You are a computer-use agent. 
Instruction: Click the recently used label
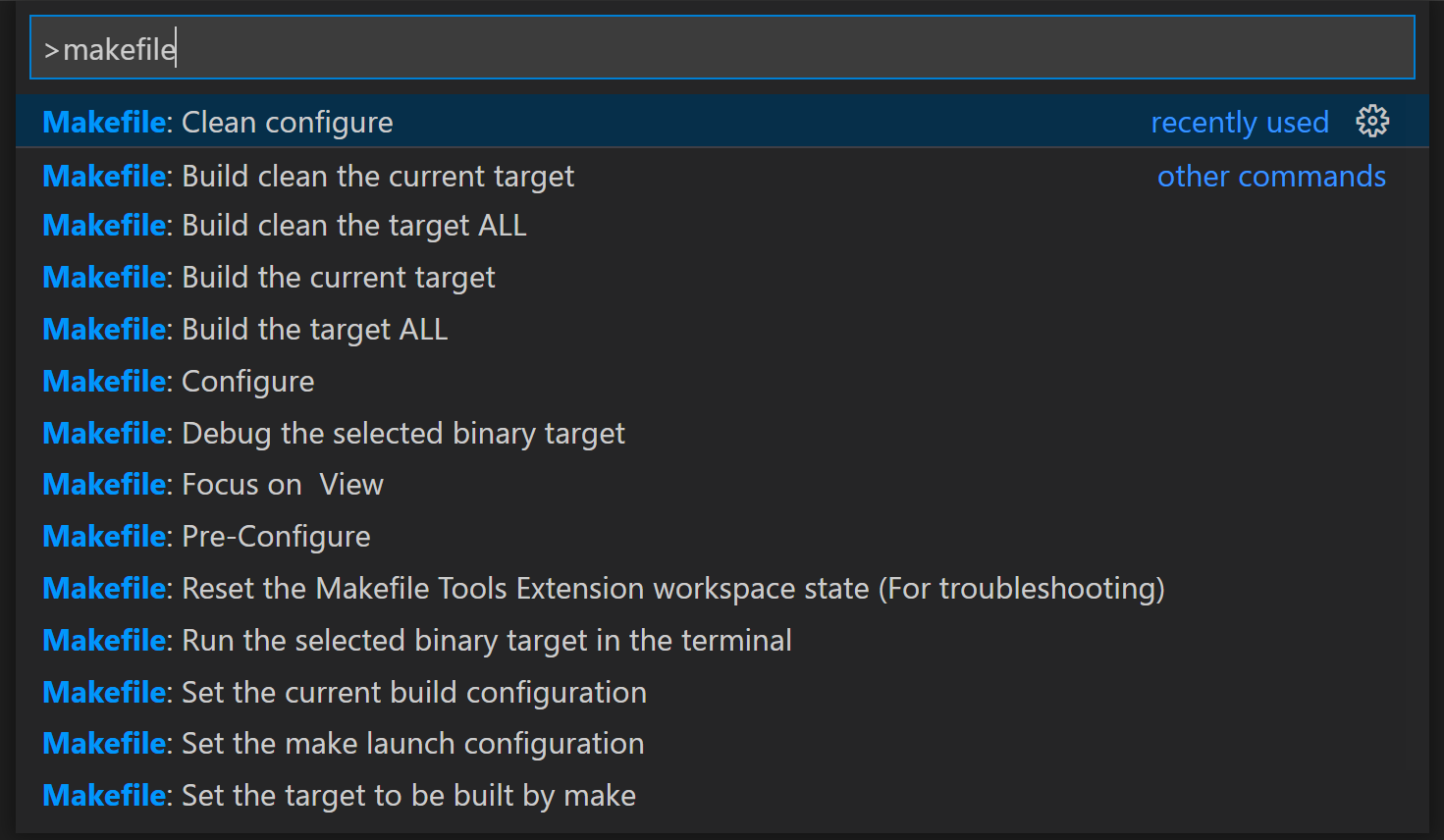[x=1240, y=122]
